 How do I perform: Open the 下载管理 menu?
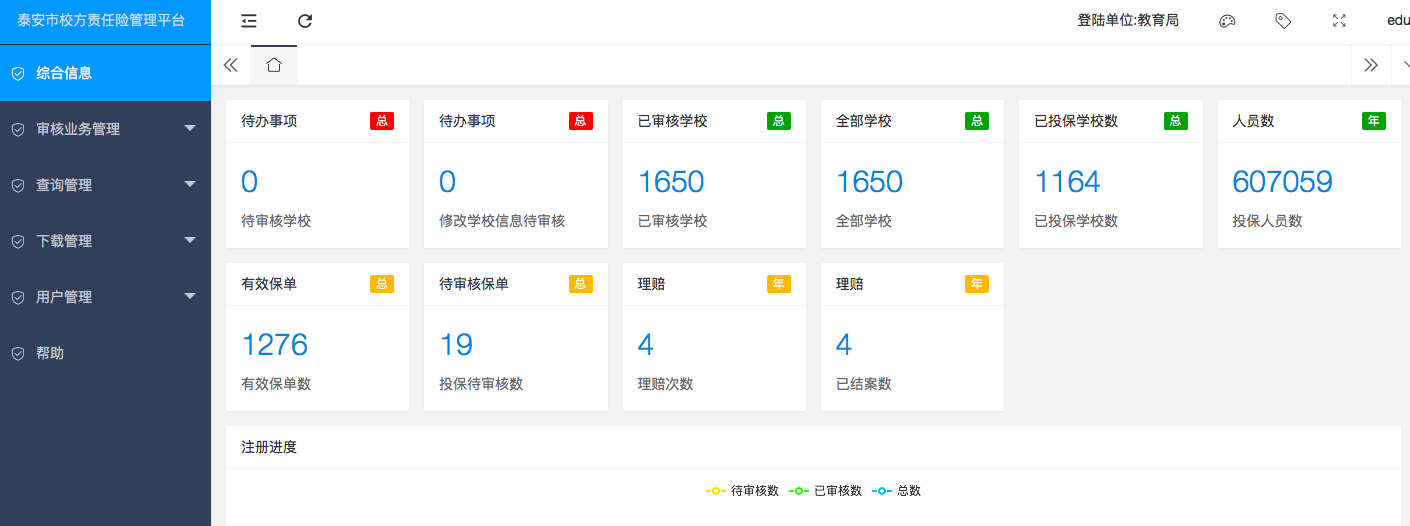105,241
